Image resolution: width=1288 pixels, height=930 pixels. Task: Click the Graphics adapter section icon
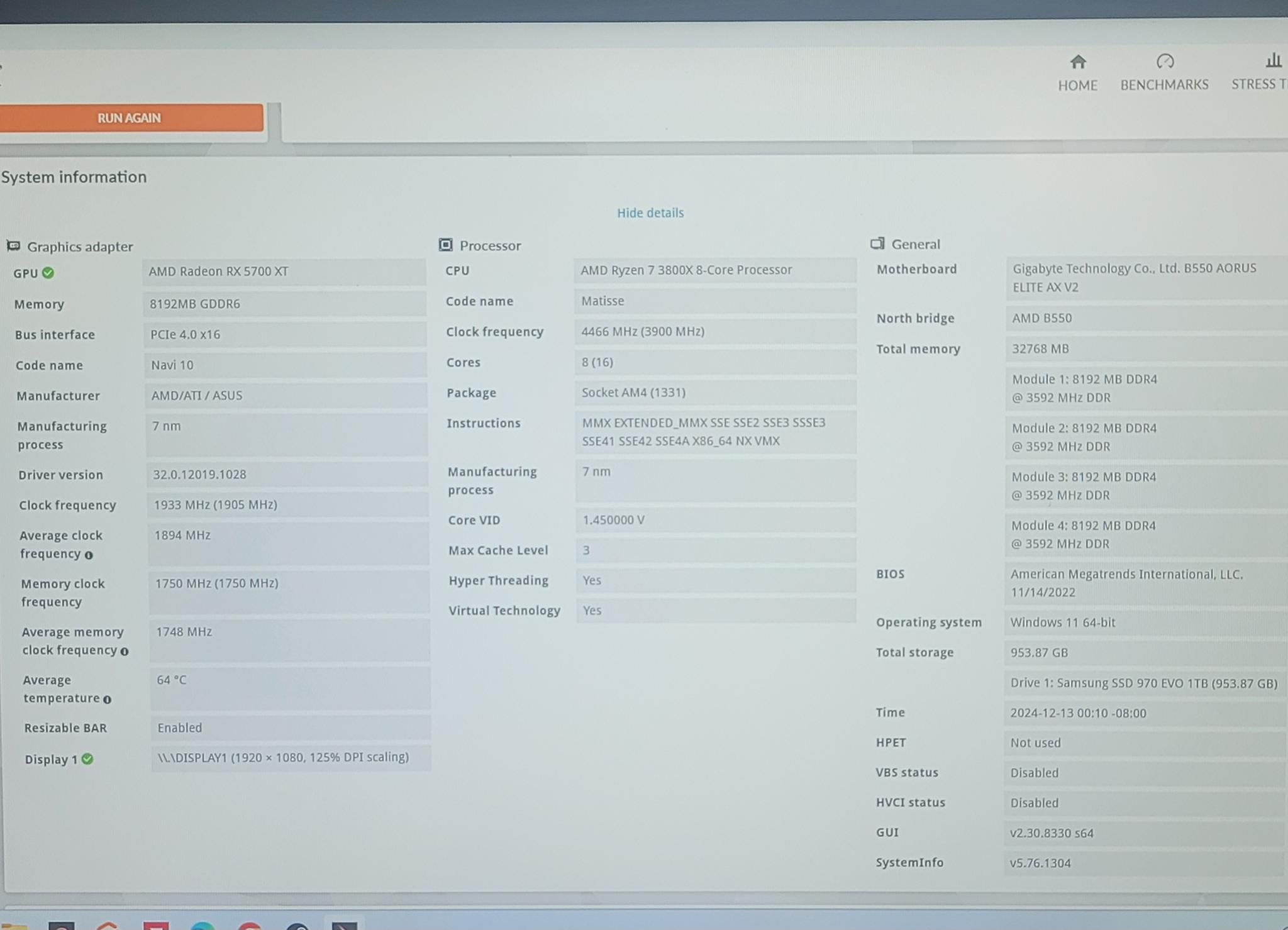point(14,246)
